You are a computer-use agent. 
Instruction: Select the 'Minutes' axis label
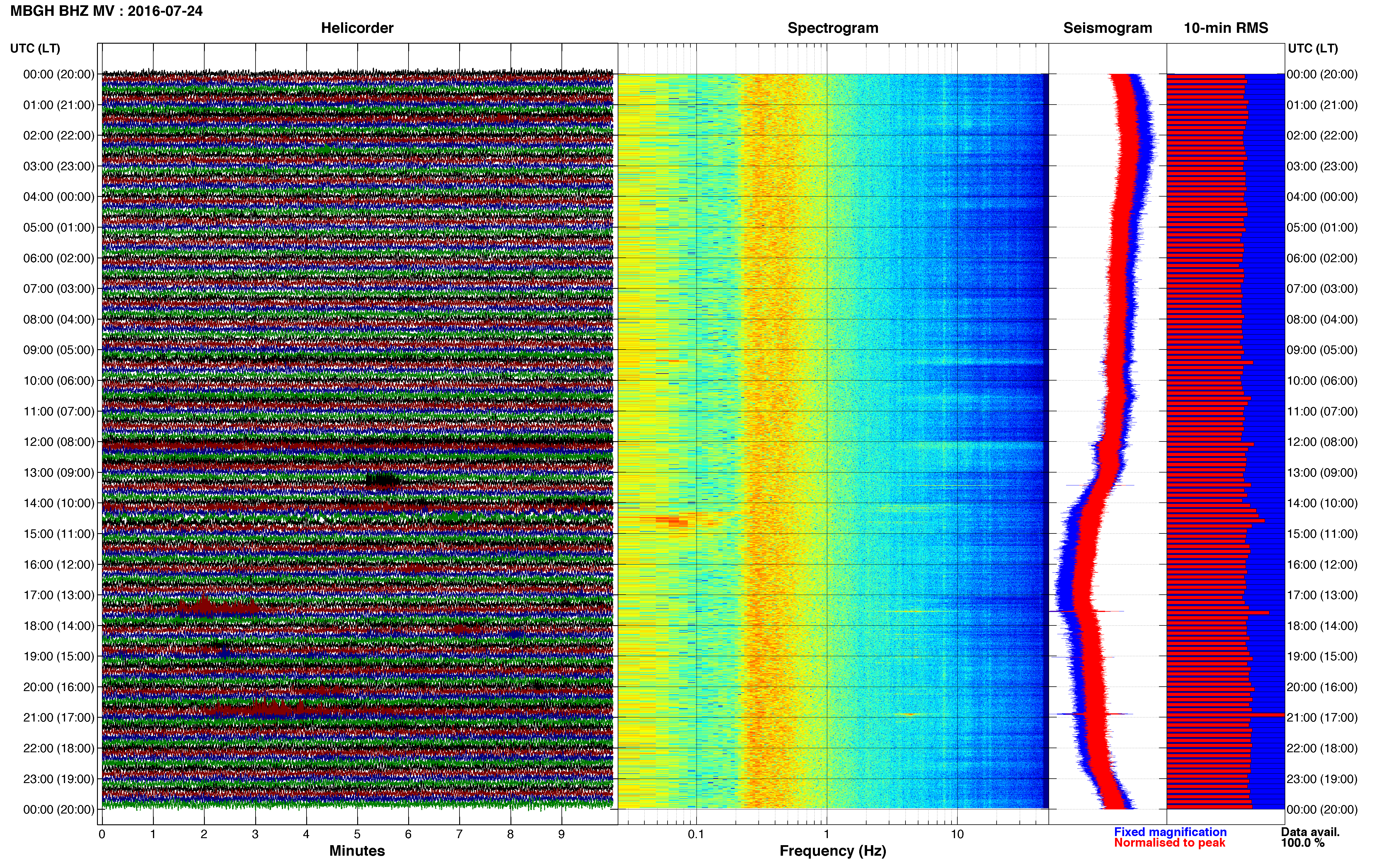pyautogui.click(x=357, y=851)
